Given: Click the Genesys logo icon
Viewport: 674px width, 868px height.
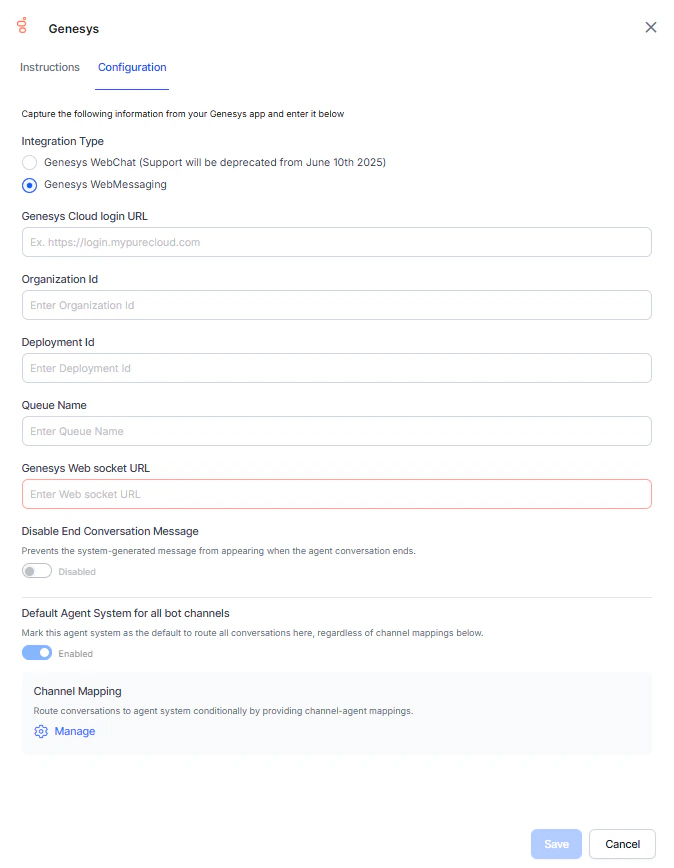Looking at the screenshot, I should click(21, 28).
